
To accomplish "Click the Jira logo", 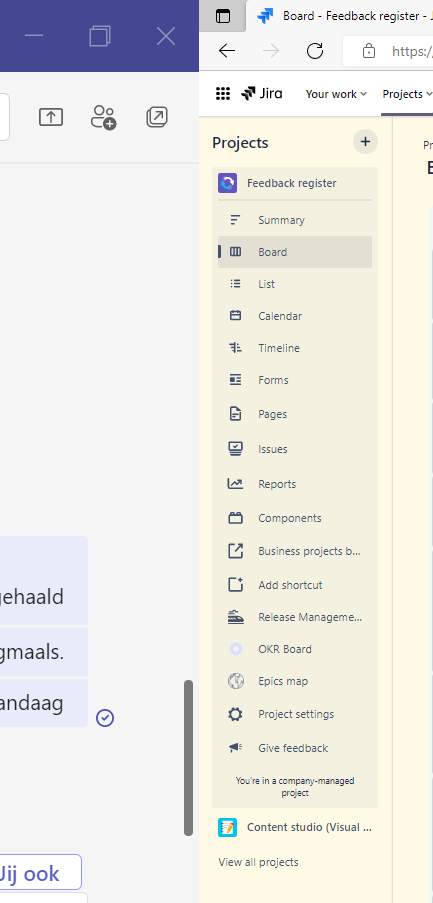I will pyautogui.click(x=262, y=94).
